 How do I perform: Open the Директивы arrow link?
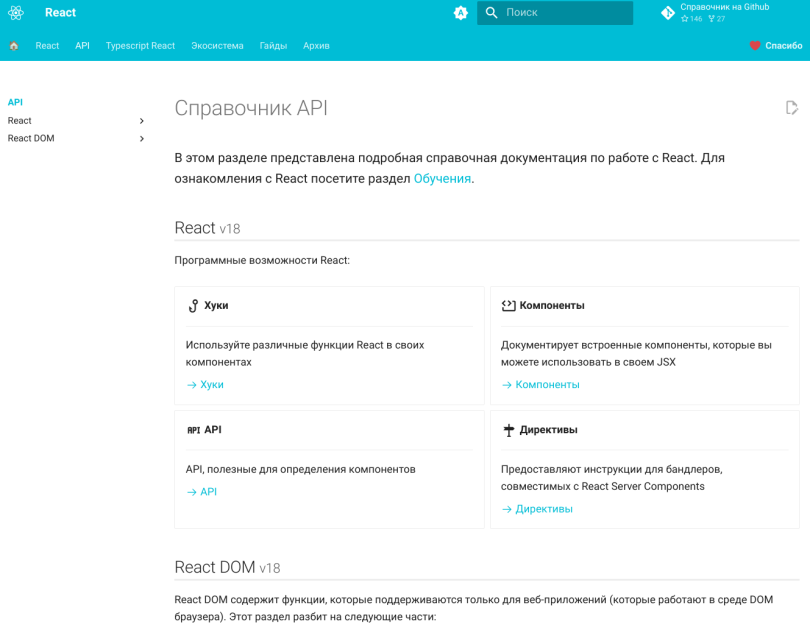point(537,509)
